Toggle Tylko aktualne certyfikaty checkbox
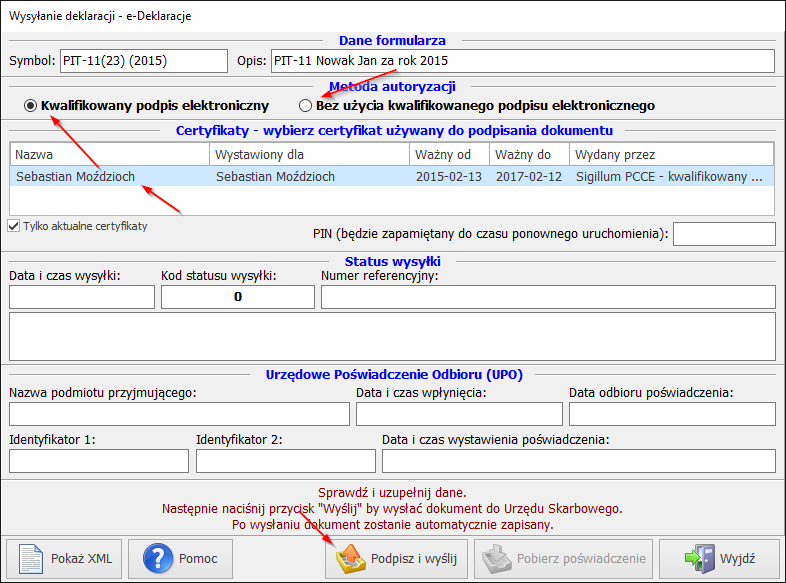Viewport: 786px width, 583px height. 13,226
